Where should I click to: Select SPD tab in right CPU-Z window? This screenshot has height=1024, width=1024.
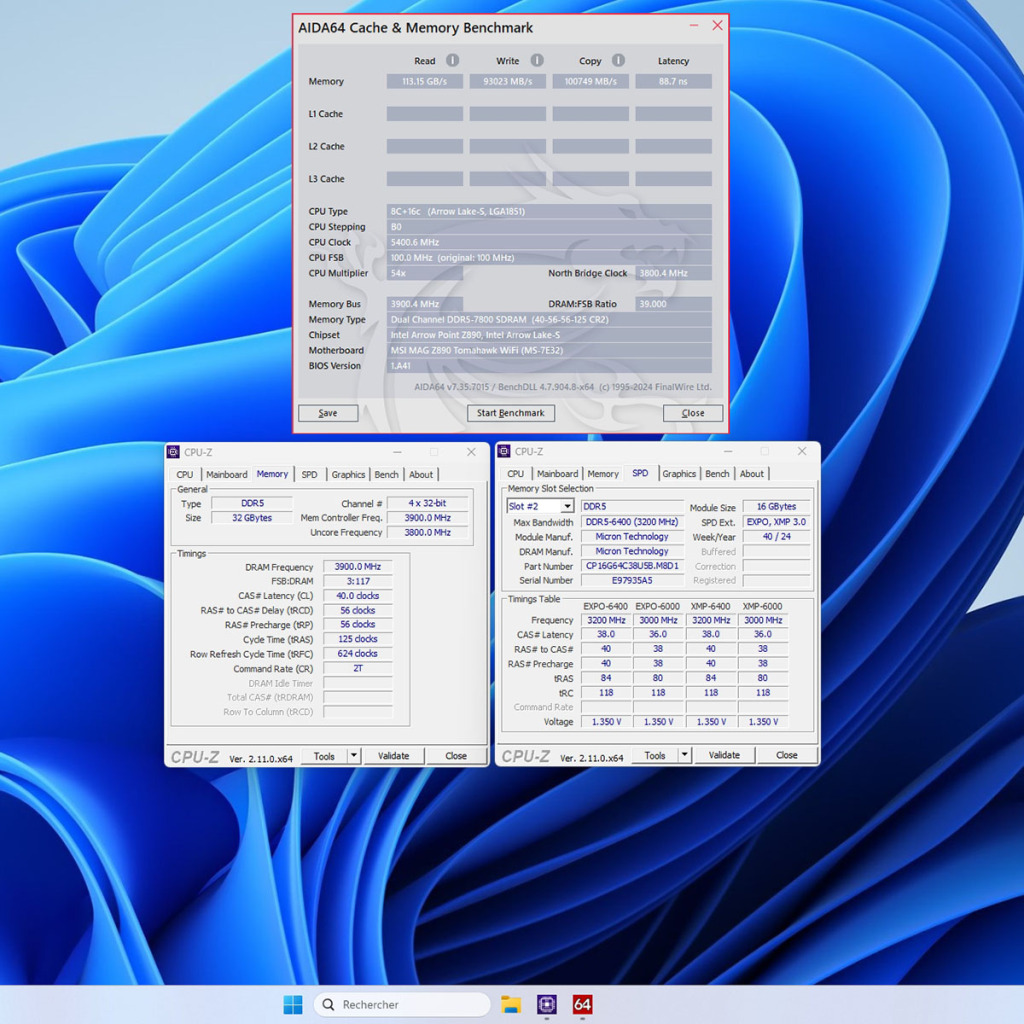point(641,473)
